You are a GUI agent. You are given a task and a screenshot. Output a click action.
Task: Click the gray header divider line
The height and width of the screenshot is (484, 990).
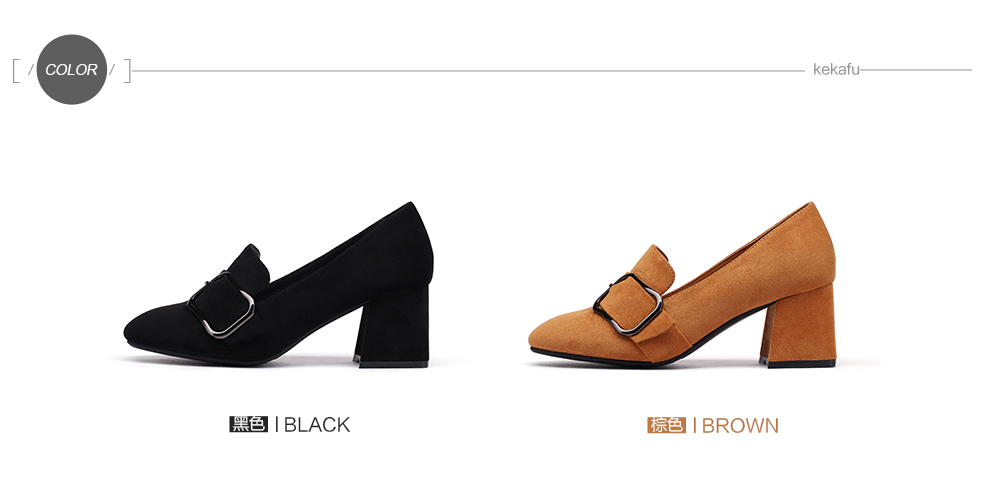pyautogui.click(x=468, y=71)
